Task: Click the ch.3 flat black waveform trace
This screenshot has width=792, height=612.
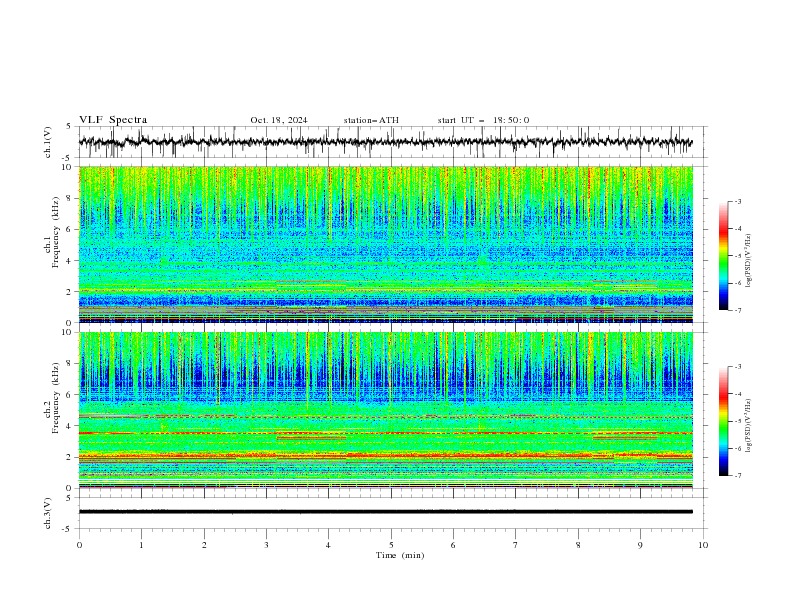Action: pyautogui.click(x=386, y=512)
